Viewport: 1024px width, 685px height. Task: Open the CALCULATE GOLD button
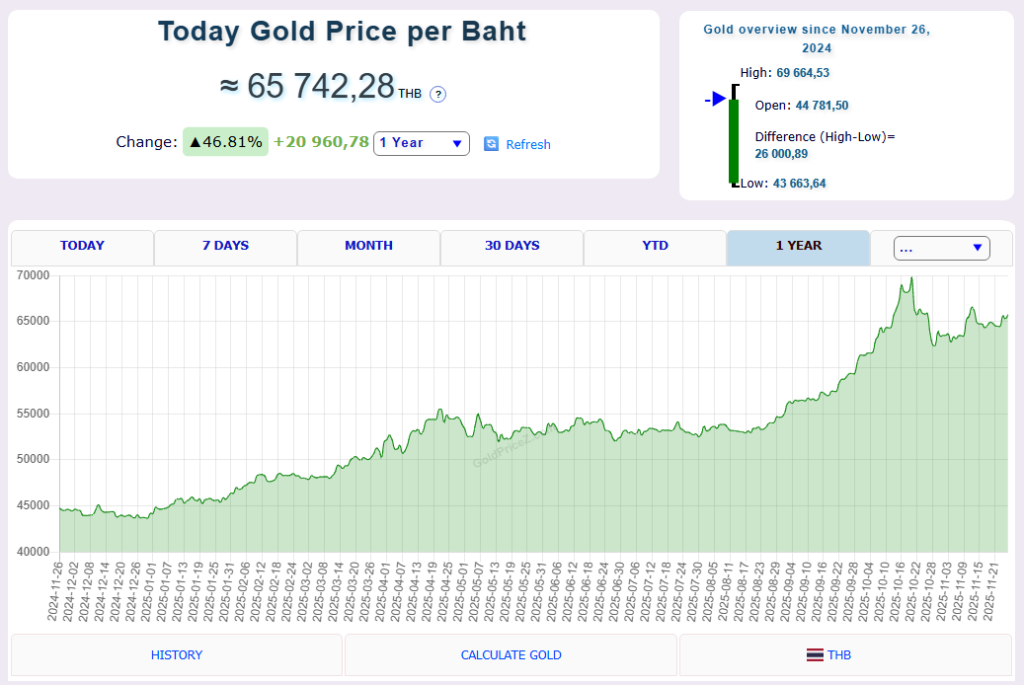(511, 655)
